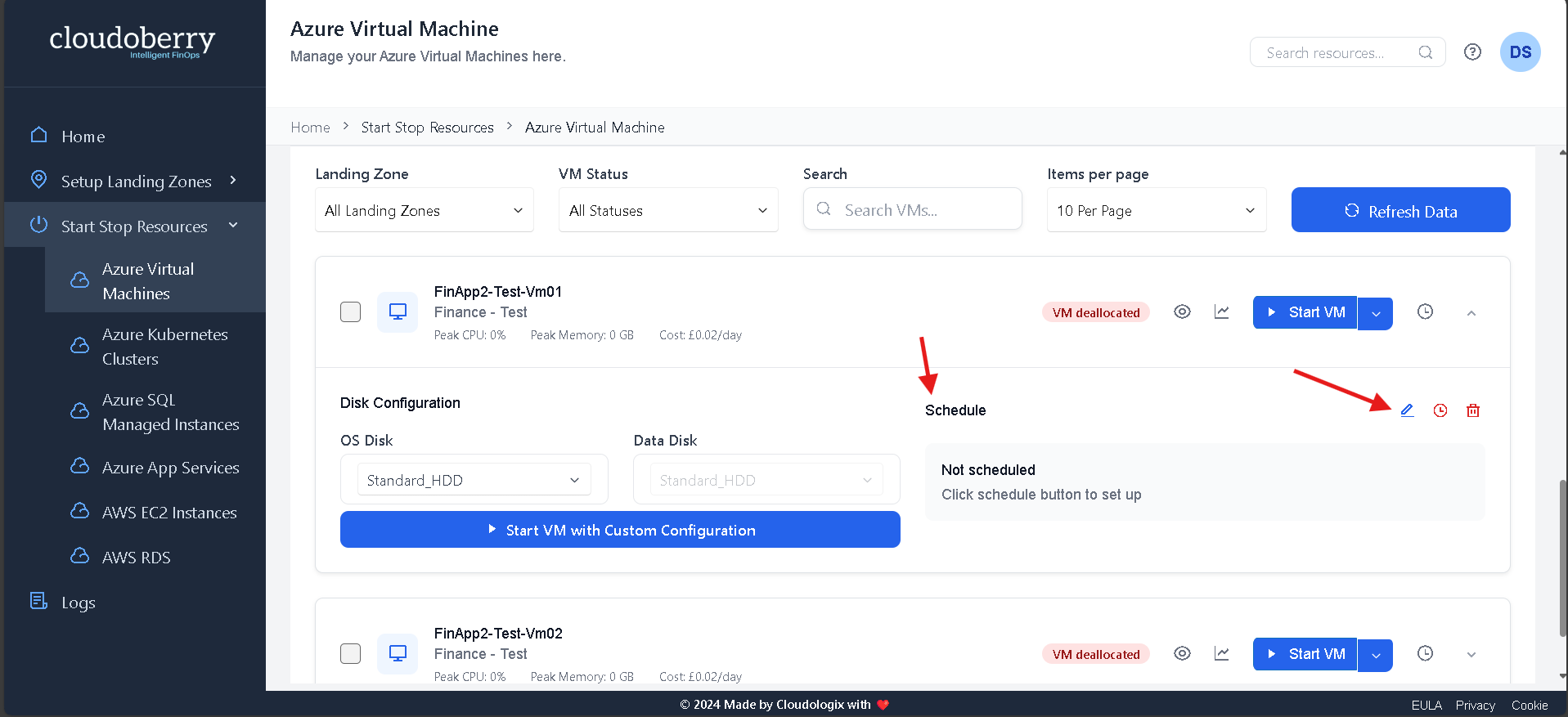
Task: Focus the Search VMs input field
Action: click(913, 209)
